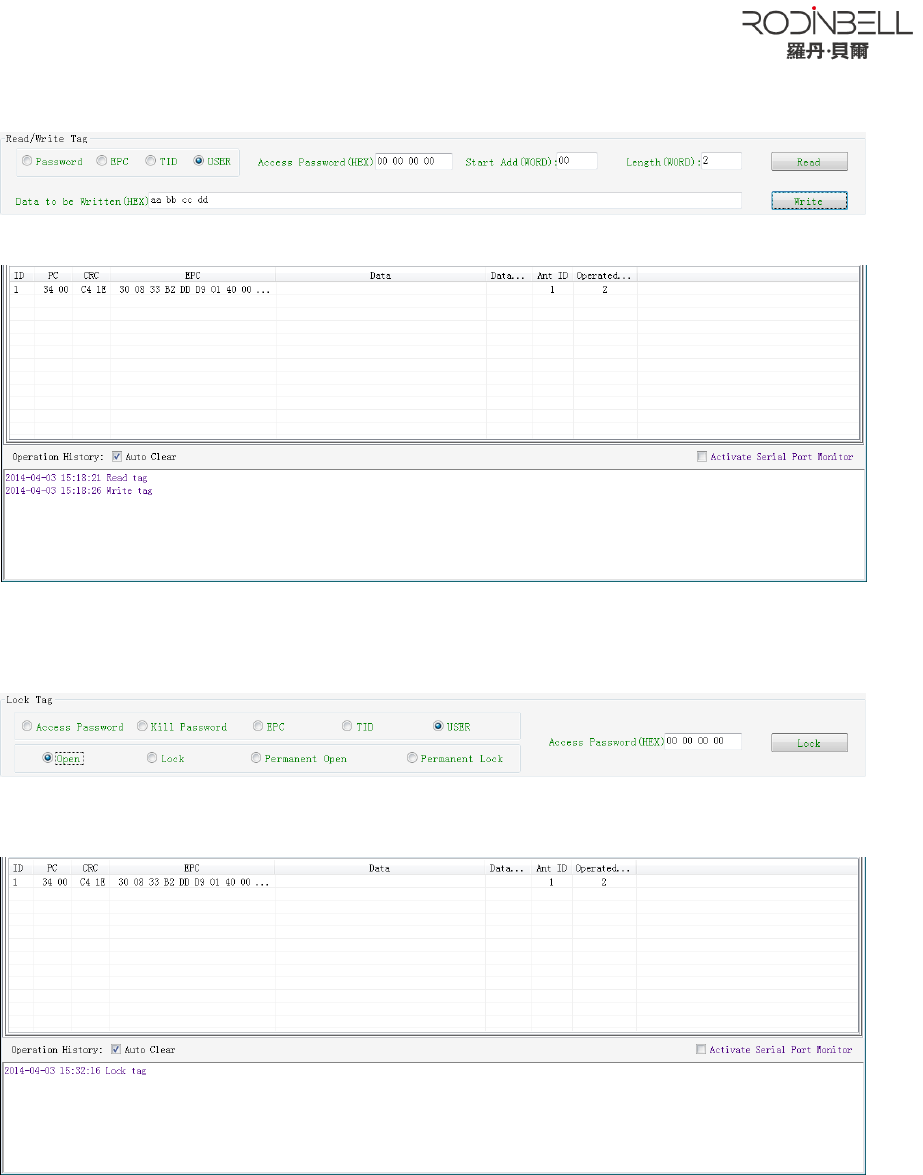This screenshot has height=1175, width=923.
Task: Click CRC column header in upper table
Action: (x=91, y=276)
